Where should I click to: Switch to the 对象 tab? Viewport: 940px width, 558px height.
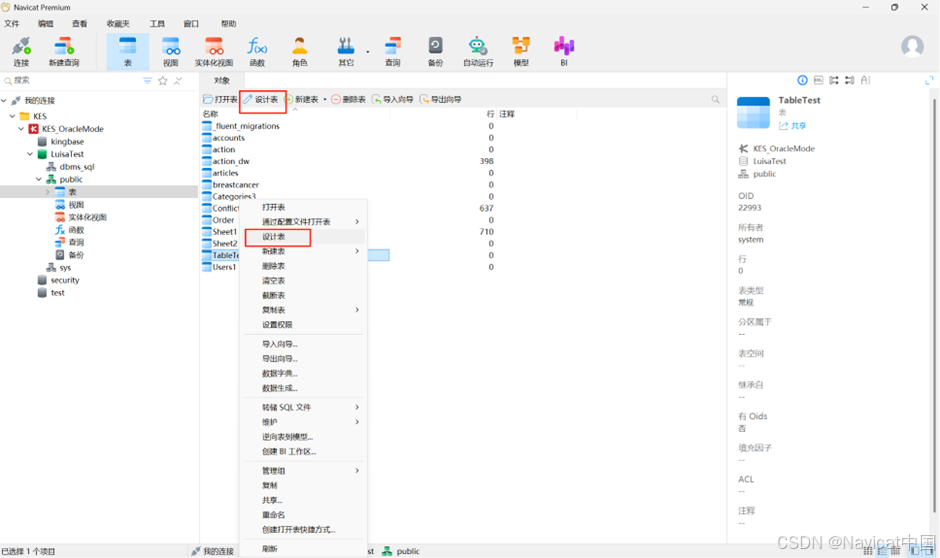222,80
